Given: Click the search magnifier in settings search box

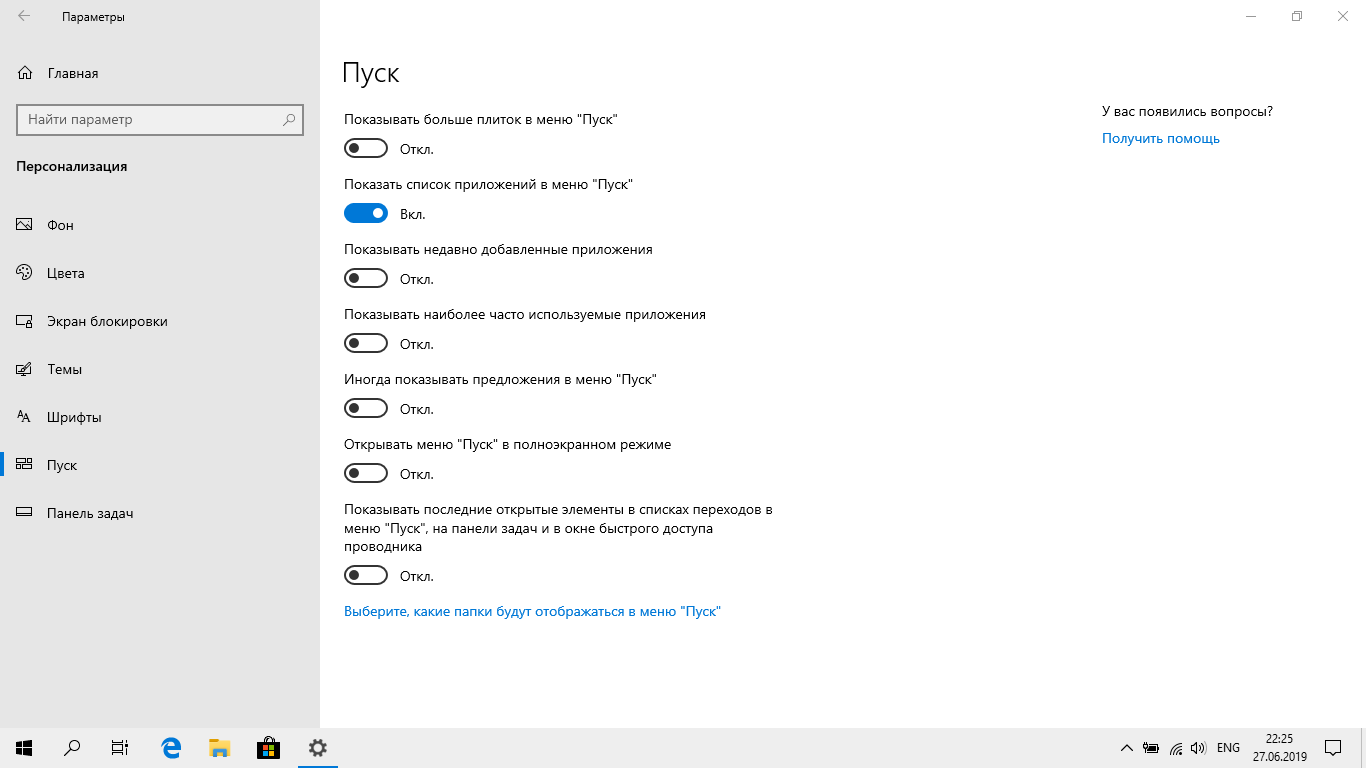Looking at the screenshot, I should 289,120.
